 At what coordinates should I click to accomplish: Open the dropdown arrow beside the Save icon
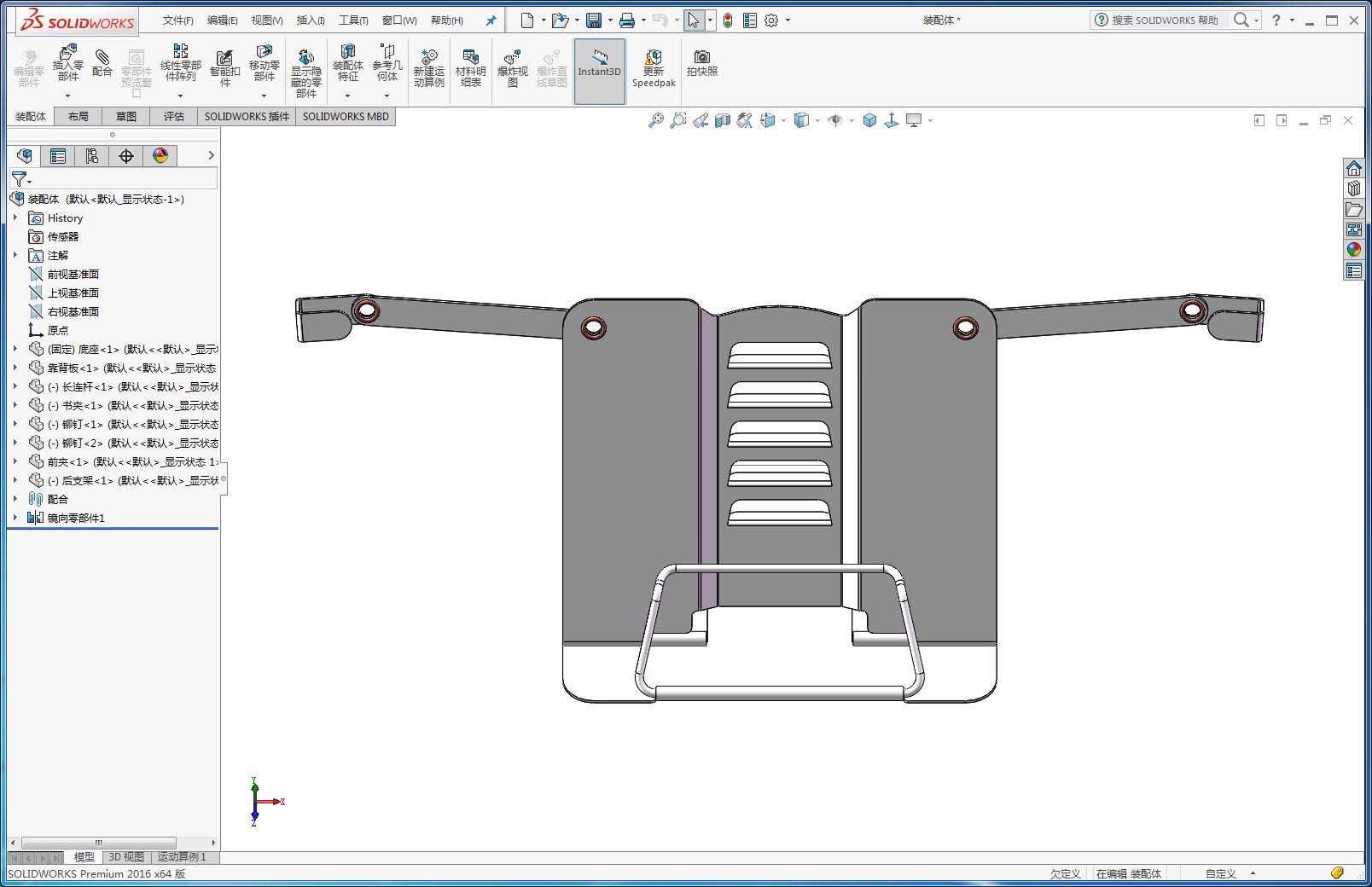coord(610,20)
